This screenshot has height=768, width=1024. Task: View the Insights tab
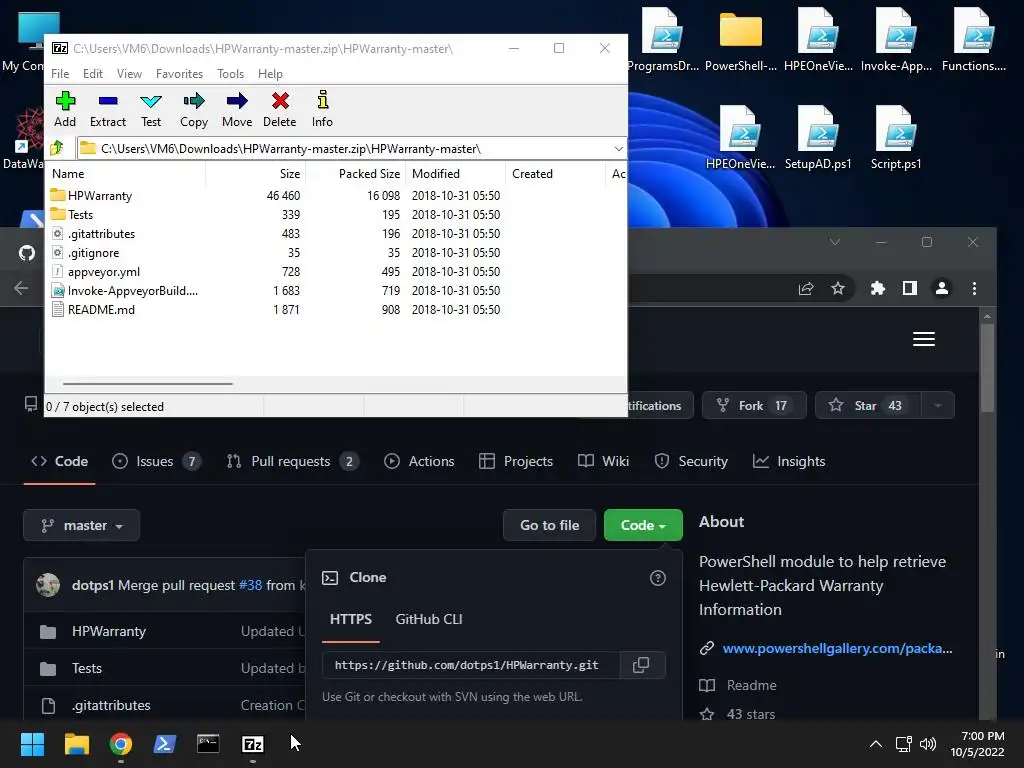[x=789, y=461]
